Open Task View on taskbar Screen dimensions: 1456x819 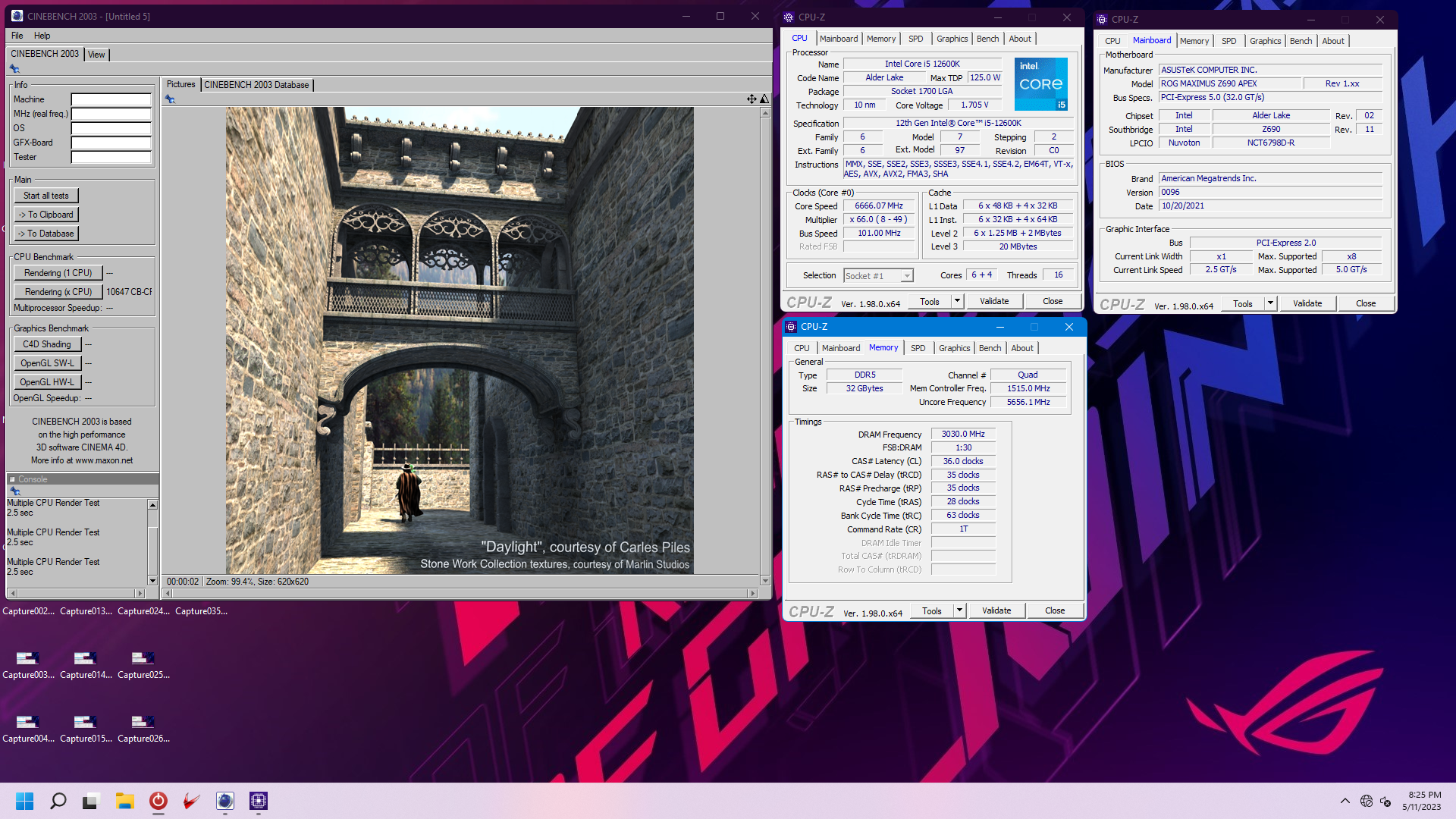(x=92, y=801)
